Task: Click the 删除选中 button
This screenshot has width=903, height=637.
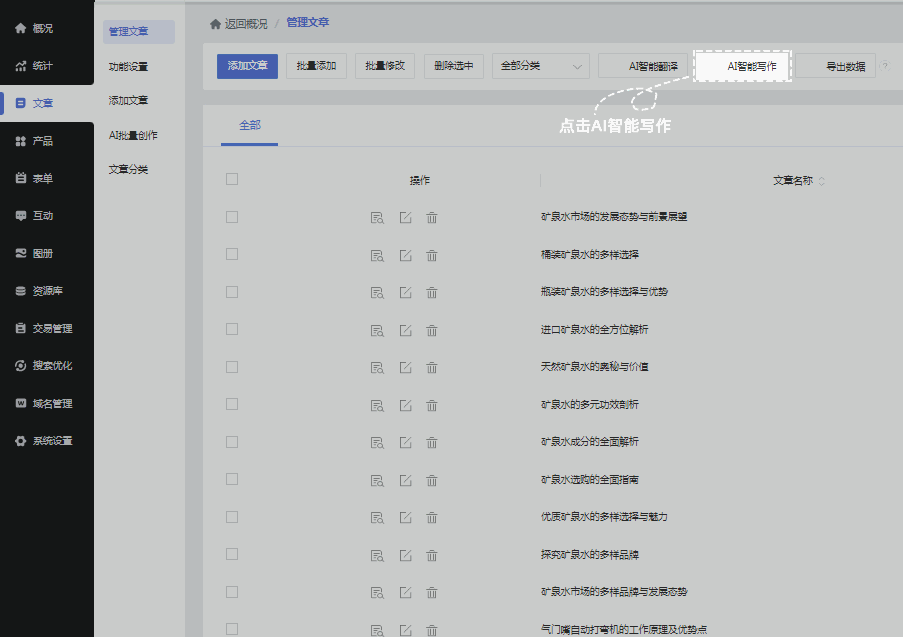Action: [454, 66]
